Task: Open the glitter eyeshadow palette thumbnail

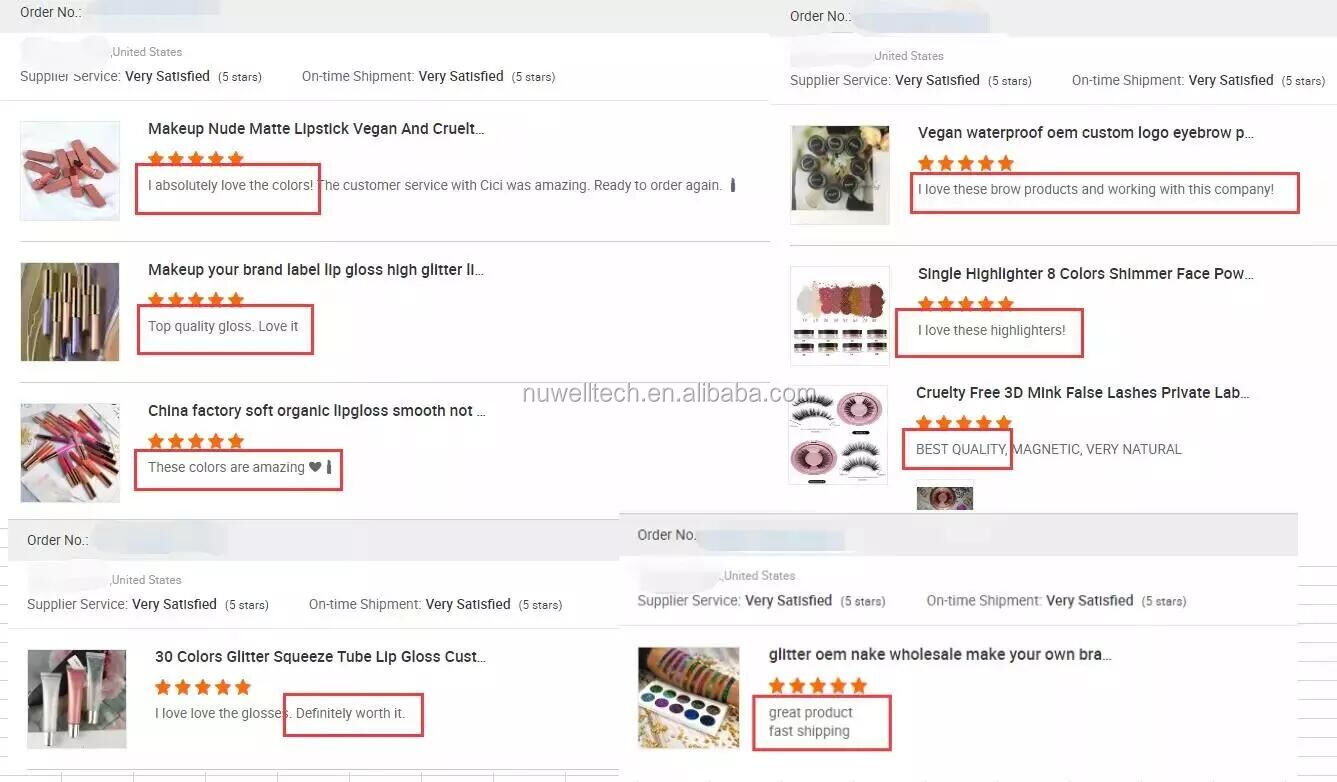Action: (x=689, y=697)
